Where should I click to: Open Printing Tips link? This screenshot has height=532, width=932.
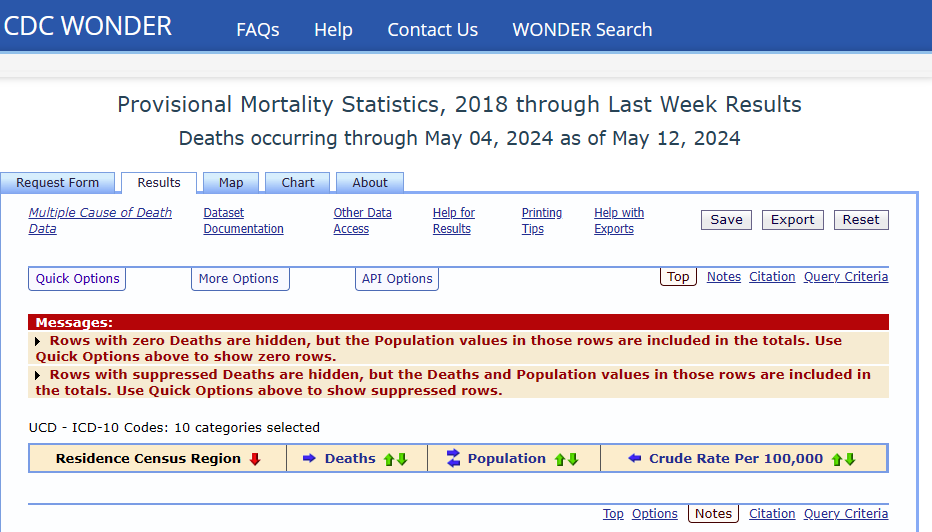[541, 221]
